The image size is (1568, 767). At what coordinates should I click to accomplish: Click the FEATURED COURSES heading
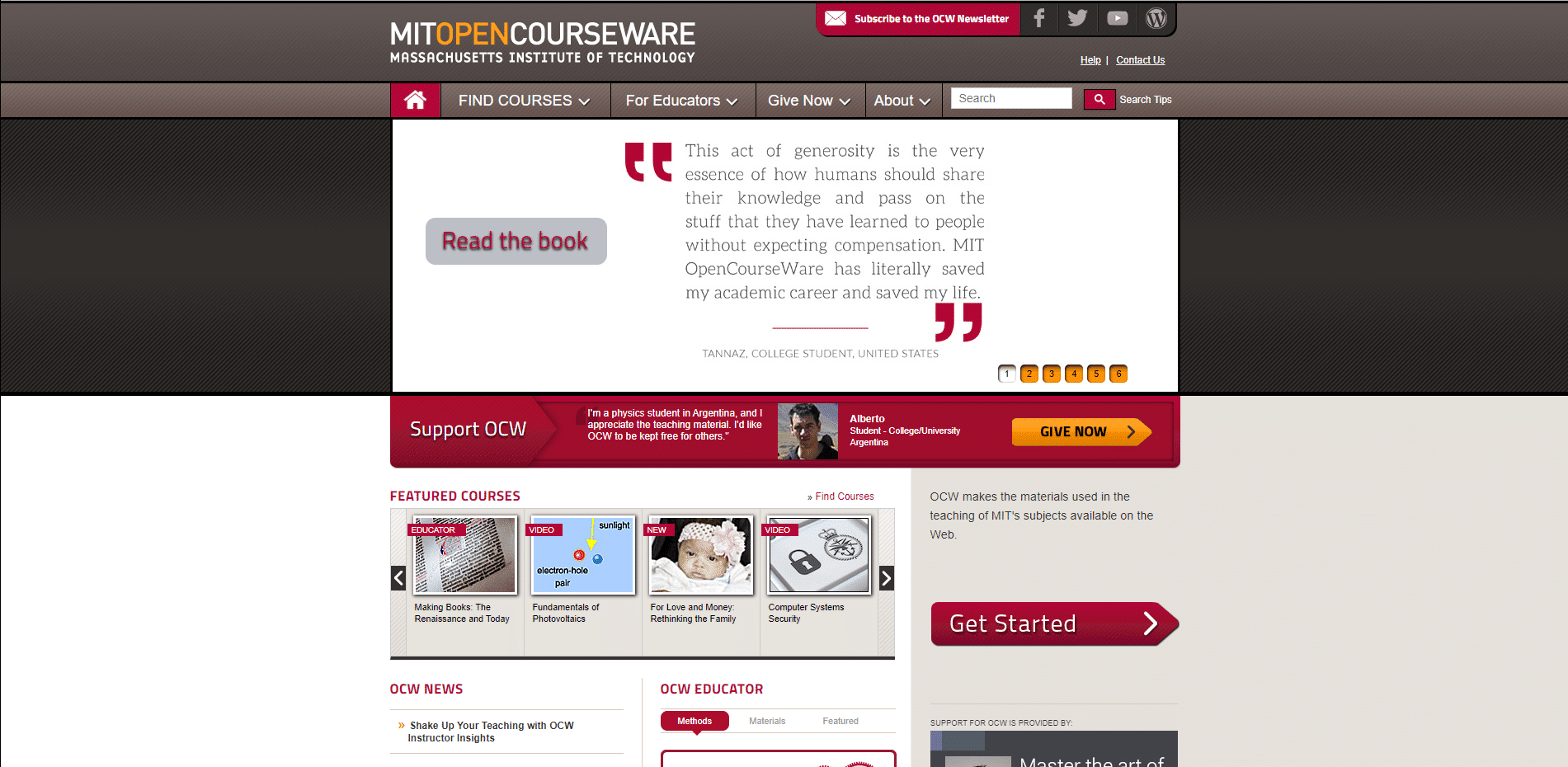[x=455, y=496]
